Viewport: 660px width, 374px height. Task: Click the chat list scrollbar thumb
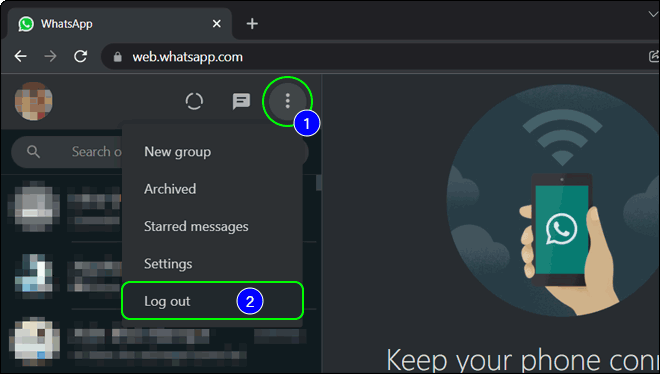tap(319, 183)
